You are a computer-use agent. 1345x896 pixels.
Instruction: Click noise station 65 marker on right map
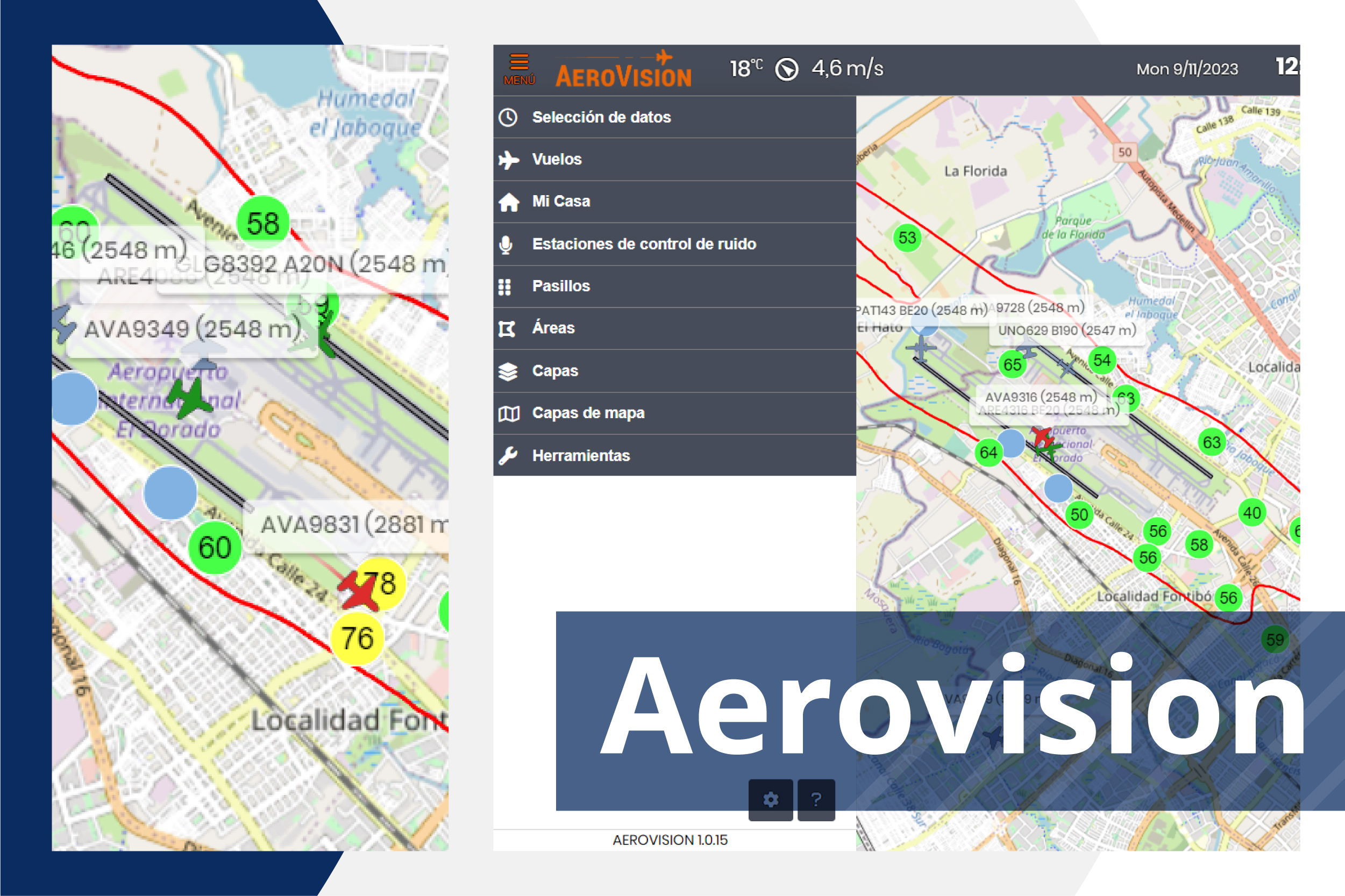coord(1012,364)
